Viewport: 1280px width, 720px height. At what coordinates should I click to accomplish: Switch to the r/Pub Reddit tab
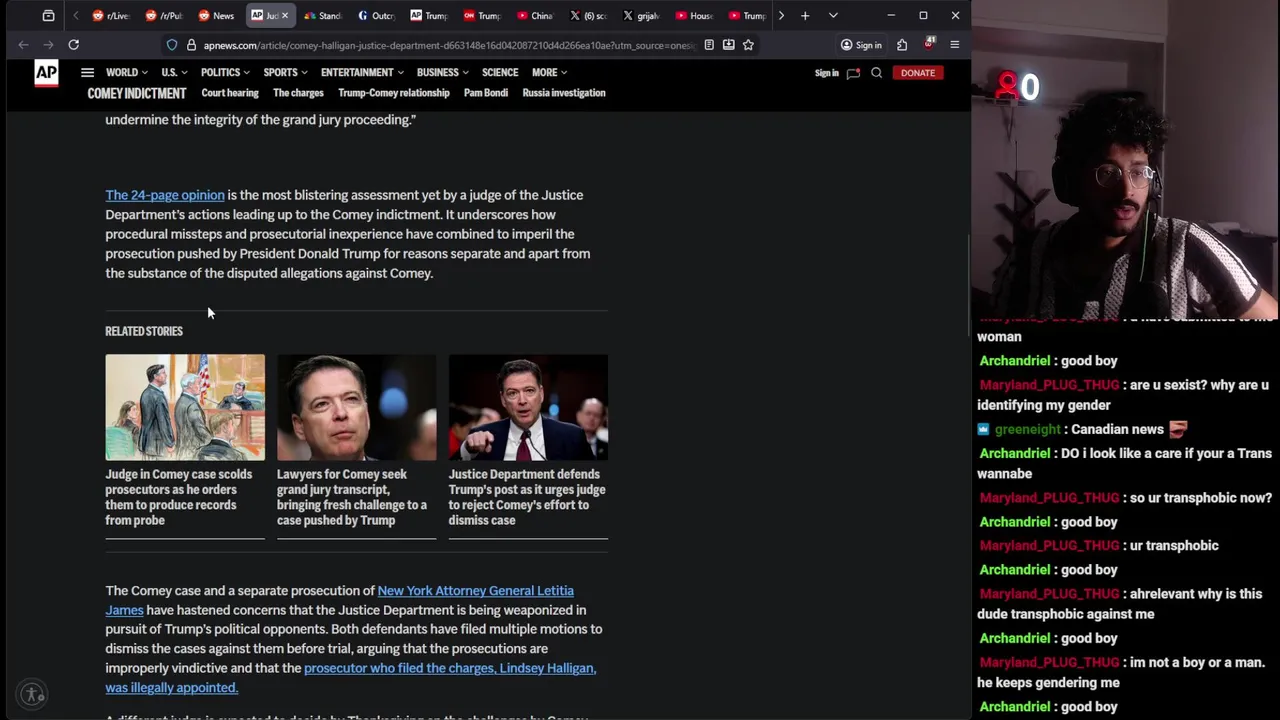click(x=164, y=16)
